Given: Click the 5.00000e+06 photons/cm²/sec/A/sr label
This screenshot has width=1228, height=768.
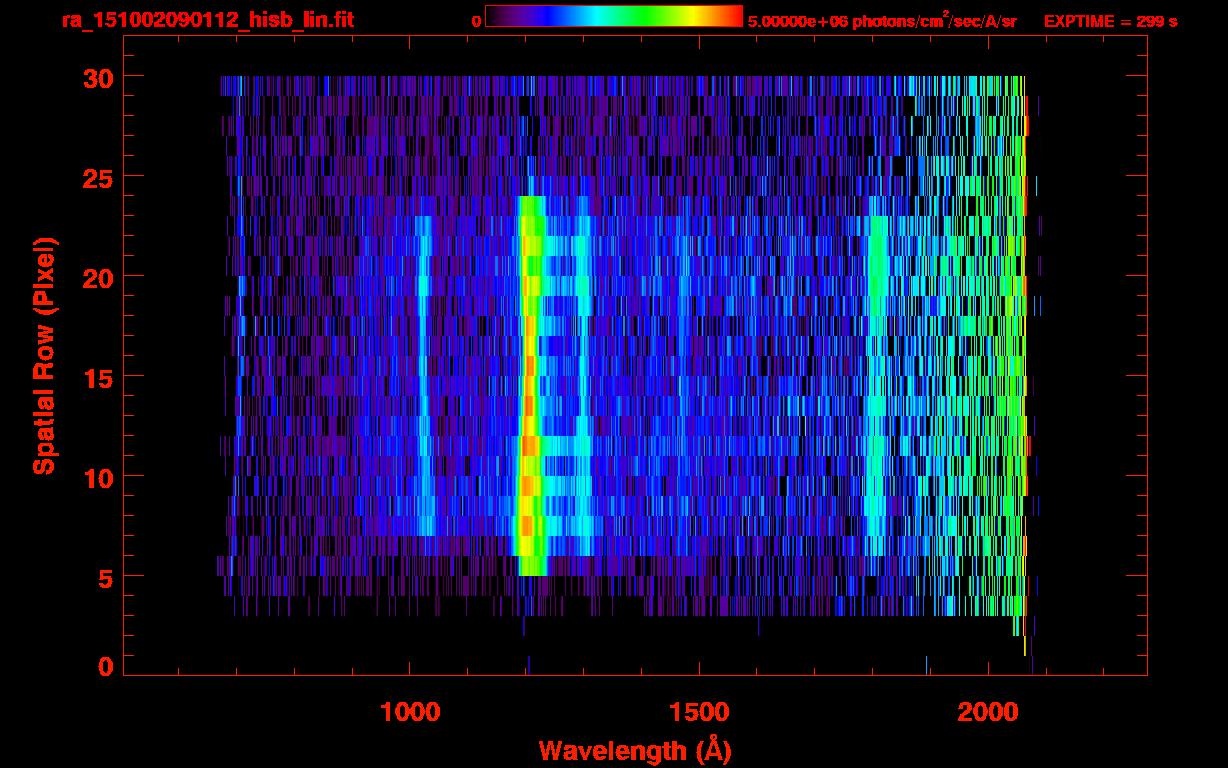Looking at the screenshot, I should [x=882, y=21].
